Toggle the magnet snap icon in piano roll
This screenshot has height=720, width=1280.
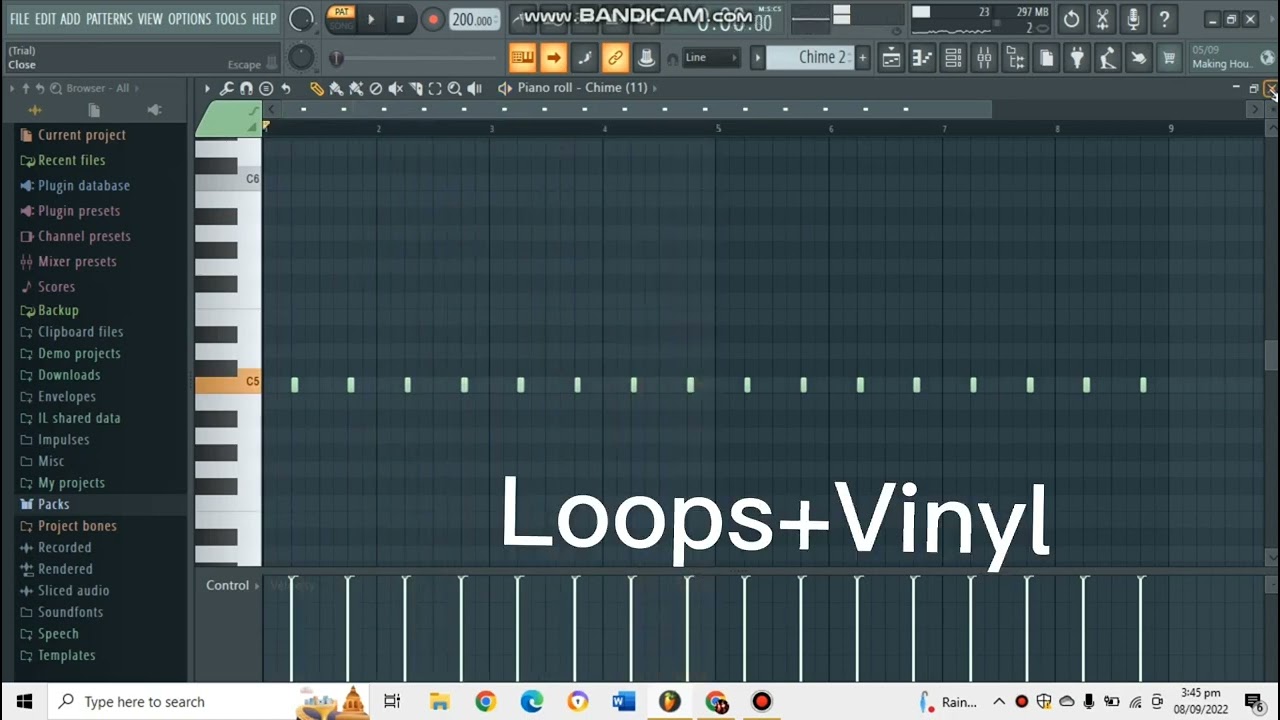[x=246, y=88]
